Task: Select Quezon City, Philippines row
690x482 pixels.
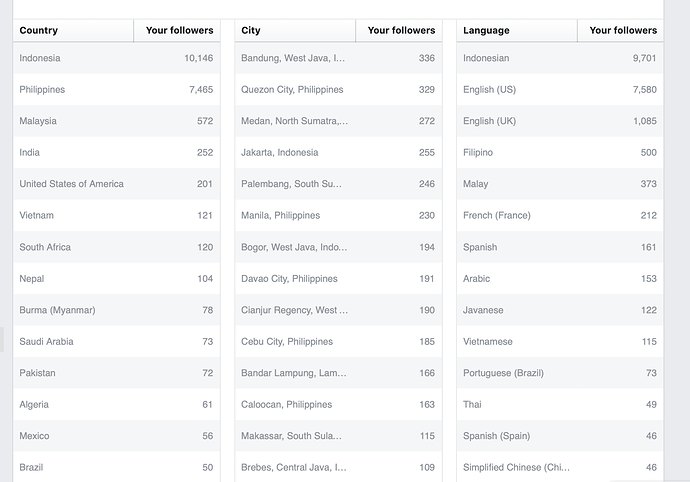Action: coord(292,90)
